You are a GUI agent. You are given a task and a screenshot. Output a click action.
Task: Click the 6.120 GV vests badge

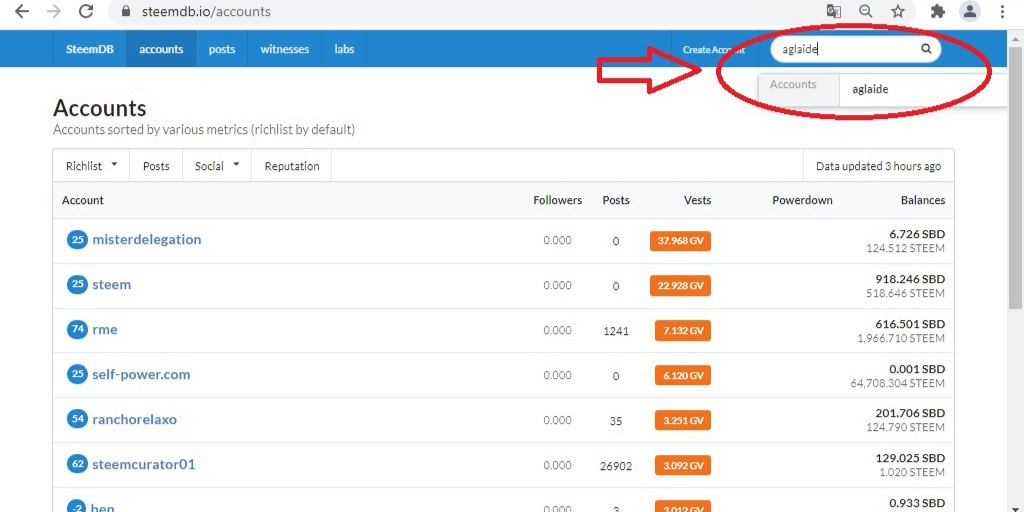coord(683,376)
